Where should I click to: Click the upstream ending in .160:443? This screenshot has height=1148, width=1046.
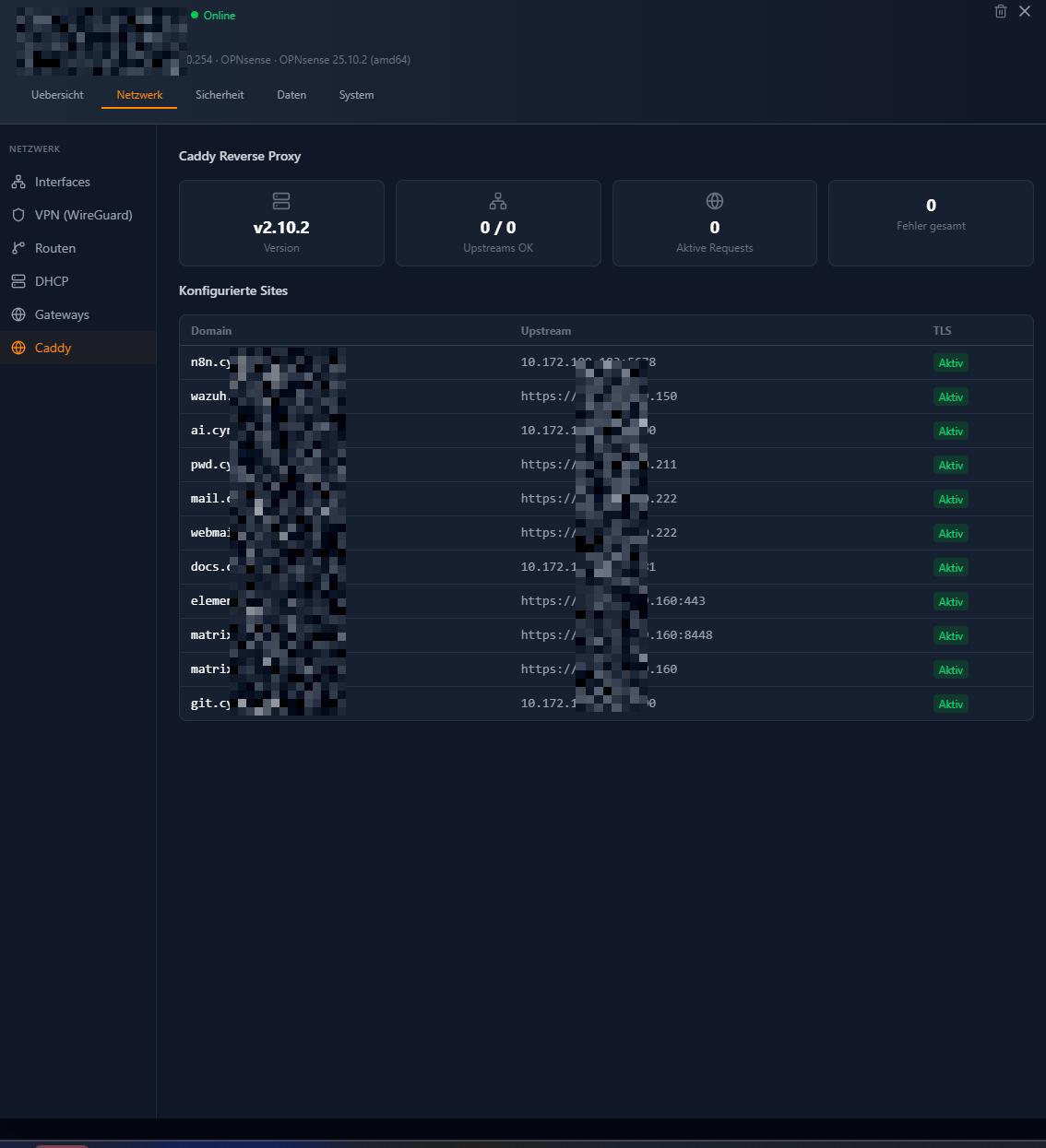[613, 601]
